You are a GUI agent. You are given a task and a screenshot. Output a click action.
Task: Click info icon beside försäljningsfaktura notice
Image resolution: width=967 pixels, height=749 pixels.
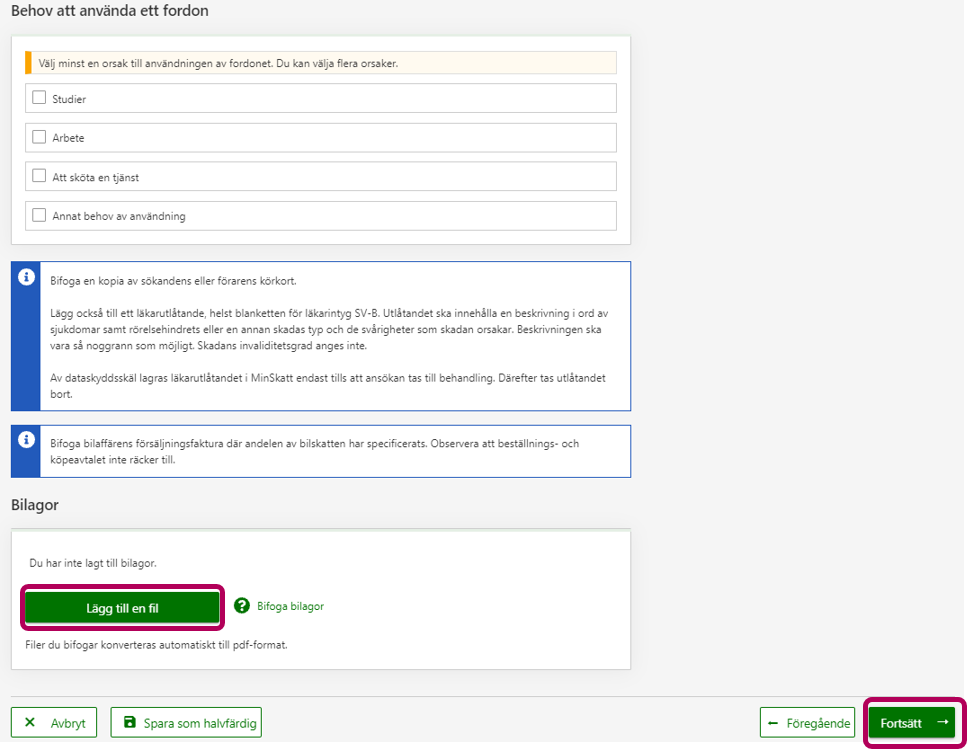[26, 442]
